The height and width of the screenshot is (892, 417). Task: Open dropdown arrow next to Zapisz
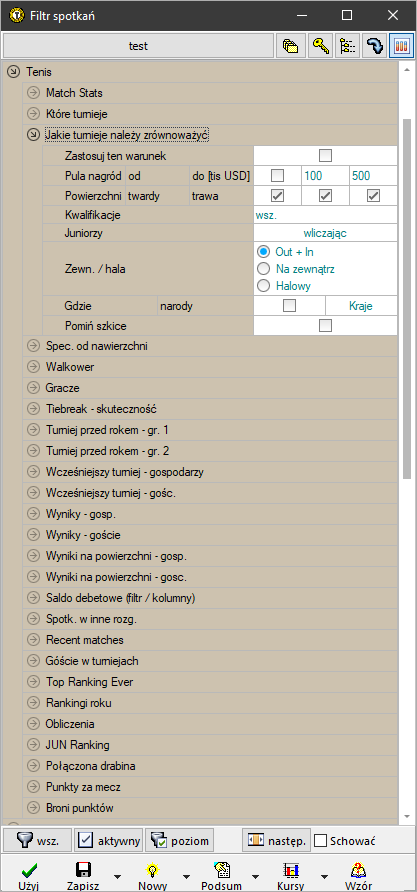pyautogui.click(x=117, y=877)
